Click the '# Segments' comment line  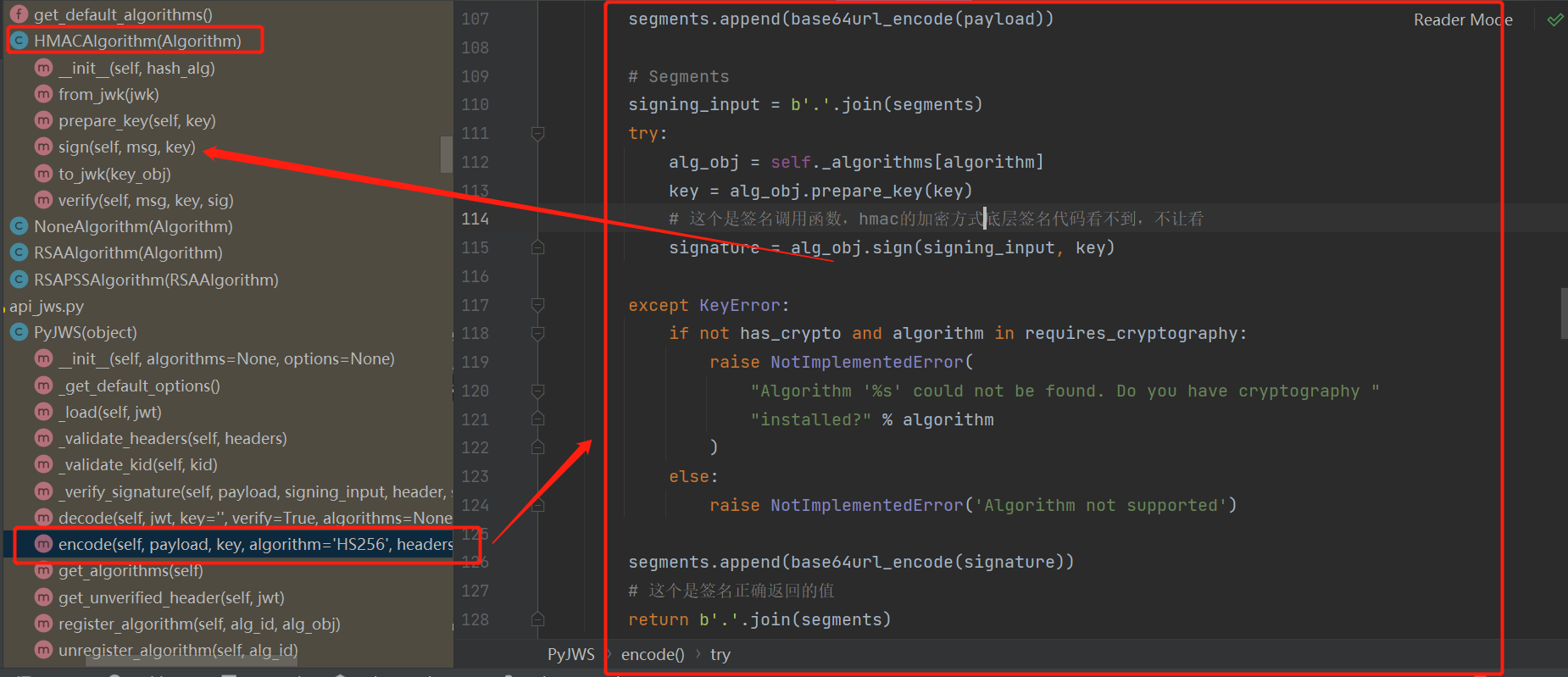click(x=678, y=76)
